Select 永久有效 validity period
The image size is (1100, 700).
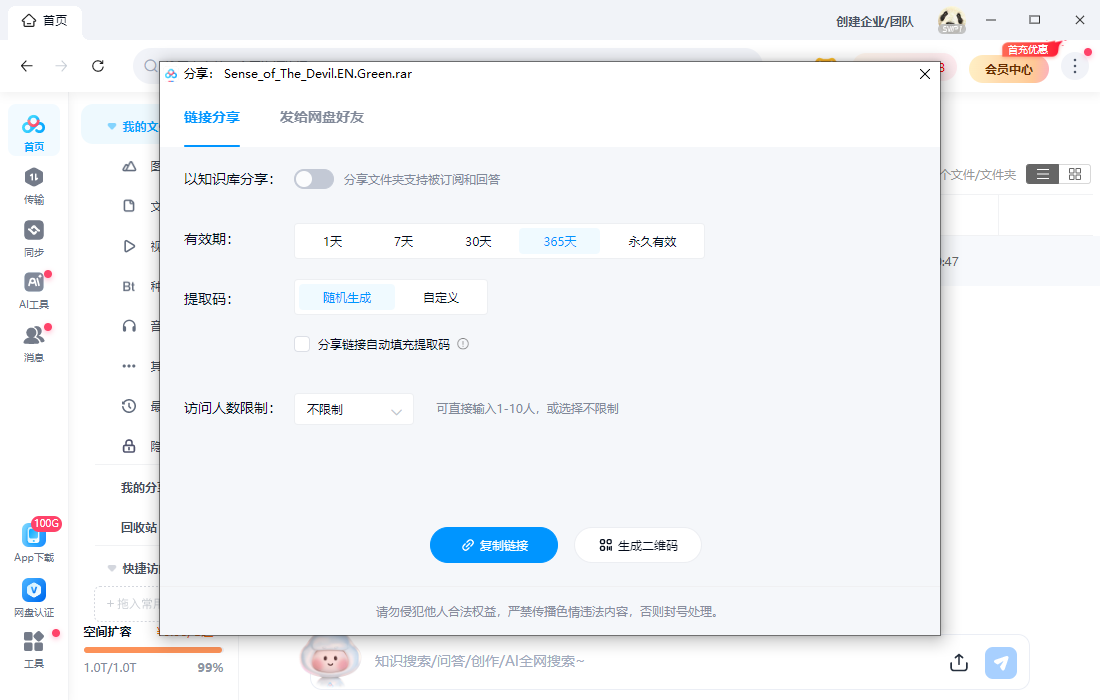tap(651, 241)
